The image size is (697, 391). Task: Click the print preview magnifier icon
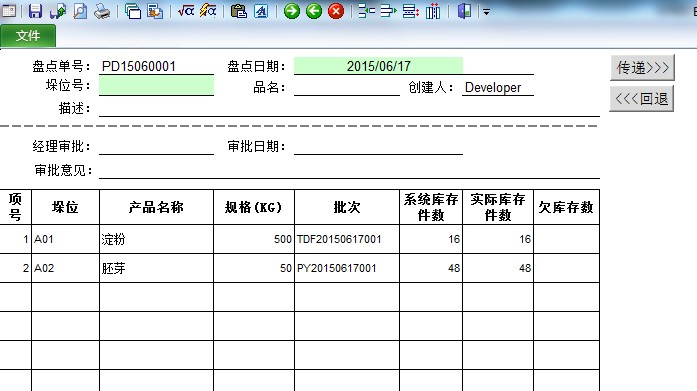tap(80, 11)
